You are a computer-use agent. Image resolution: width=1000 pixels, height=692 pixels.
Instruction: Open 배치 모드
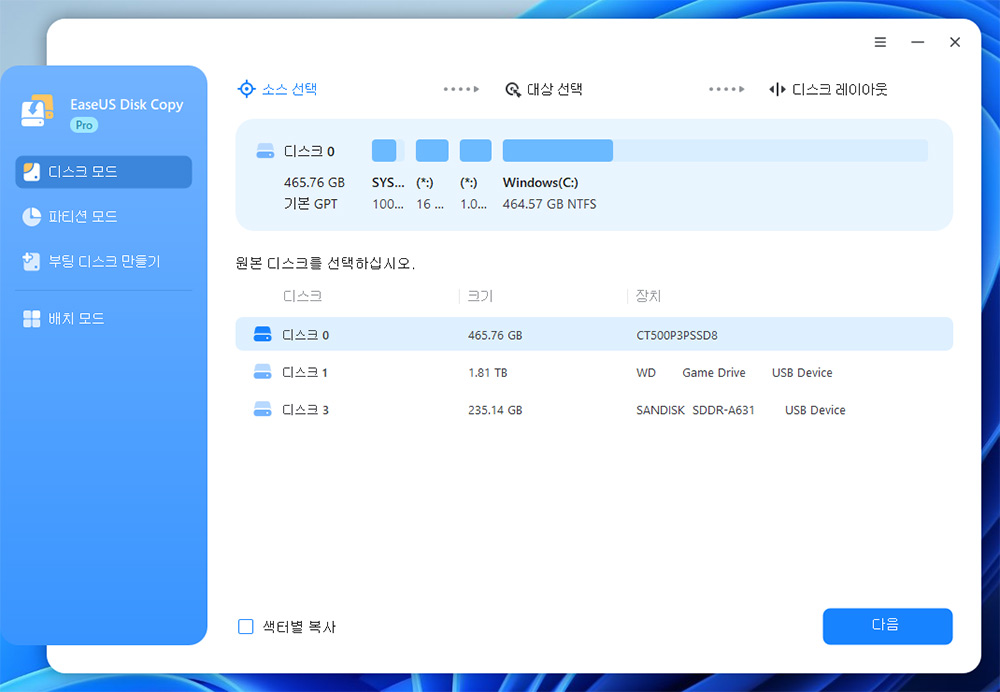pyautogui.click(x=103, y=319)
